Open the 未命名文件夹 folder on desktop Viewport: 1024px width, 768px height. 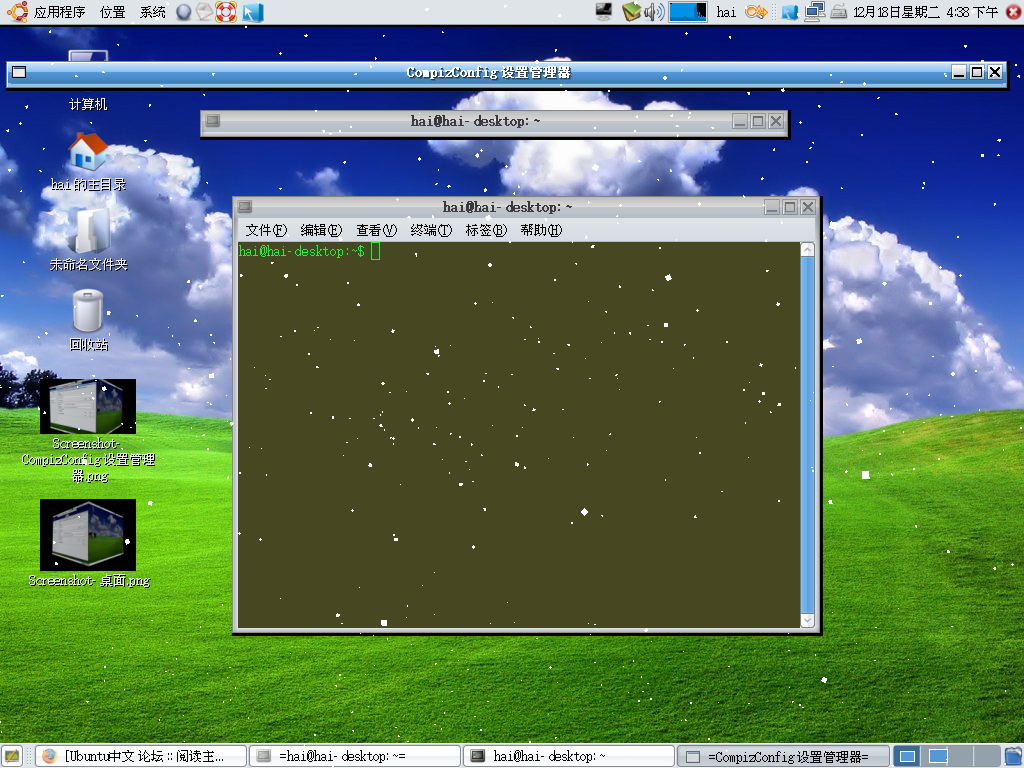(88, 240)
